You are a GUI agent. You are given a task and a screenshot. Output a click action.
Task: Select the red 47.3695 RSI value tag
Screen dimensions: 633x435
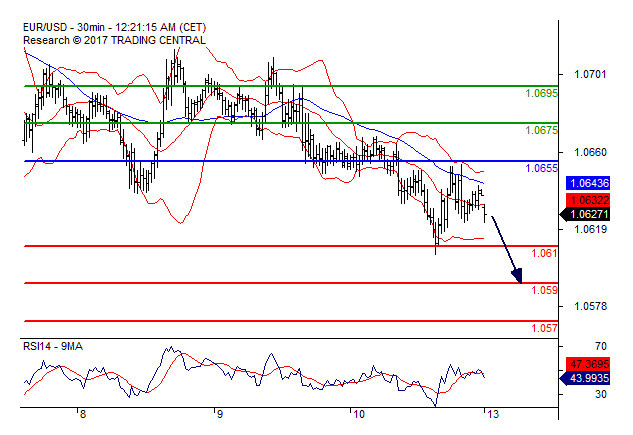coord(588,364)
